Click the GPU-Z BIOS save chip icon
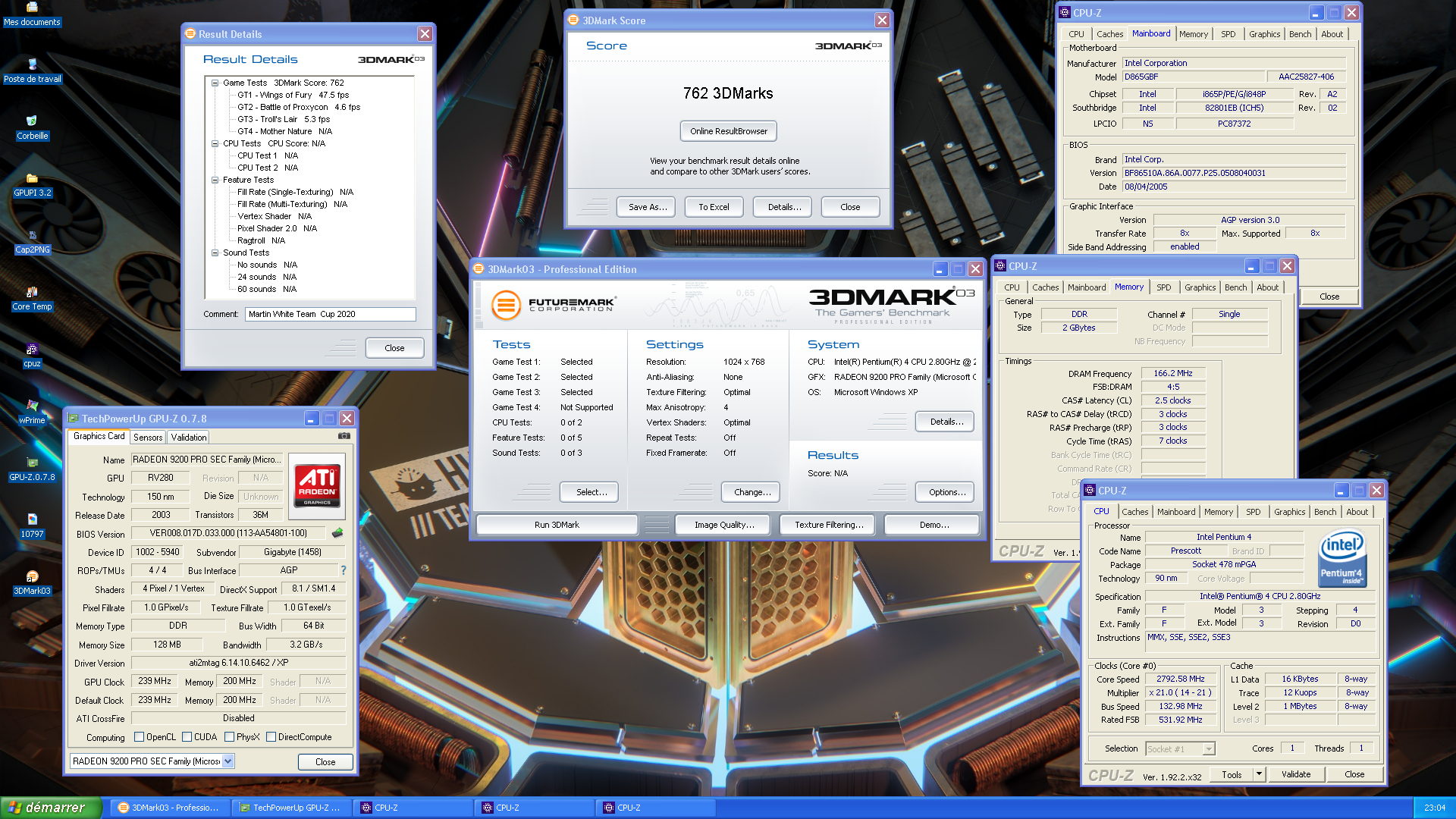The image size is (1456, 819). (x=337, y=533)
